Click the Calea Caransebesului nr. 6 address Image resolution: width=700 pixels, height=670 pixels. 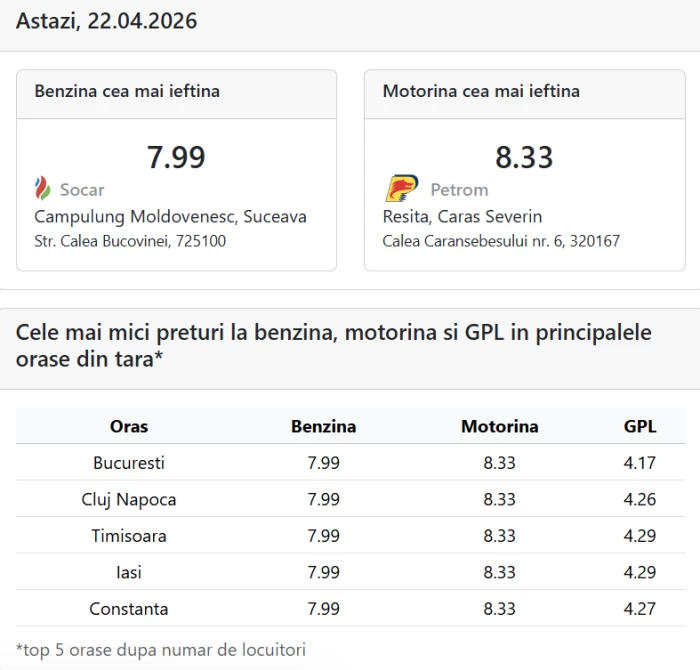pyautogui.click(x=501, y=241)
